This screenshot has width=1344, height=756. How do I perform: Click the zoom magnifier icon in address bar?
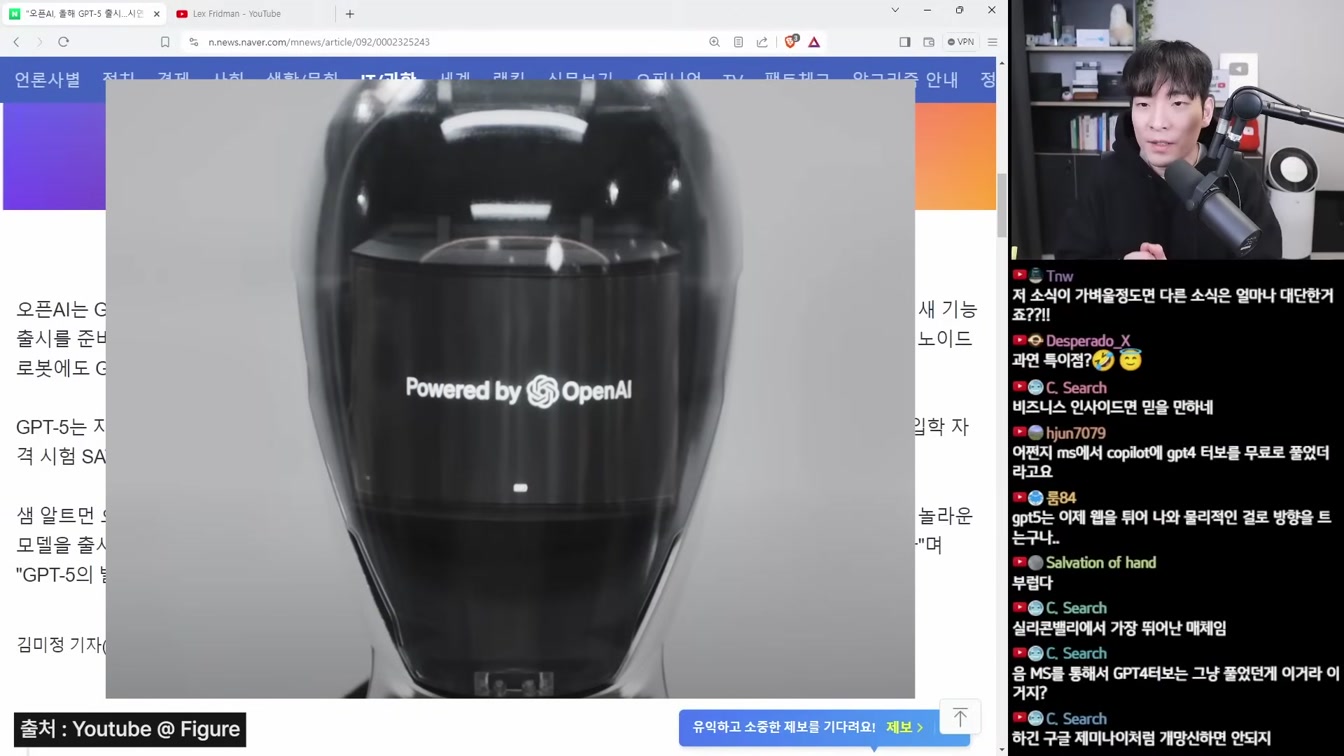714,42
